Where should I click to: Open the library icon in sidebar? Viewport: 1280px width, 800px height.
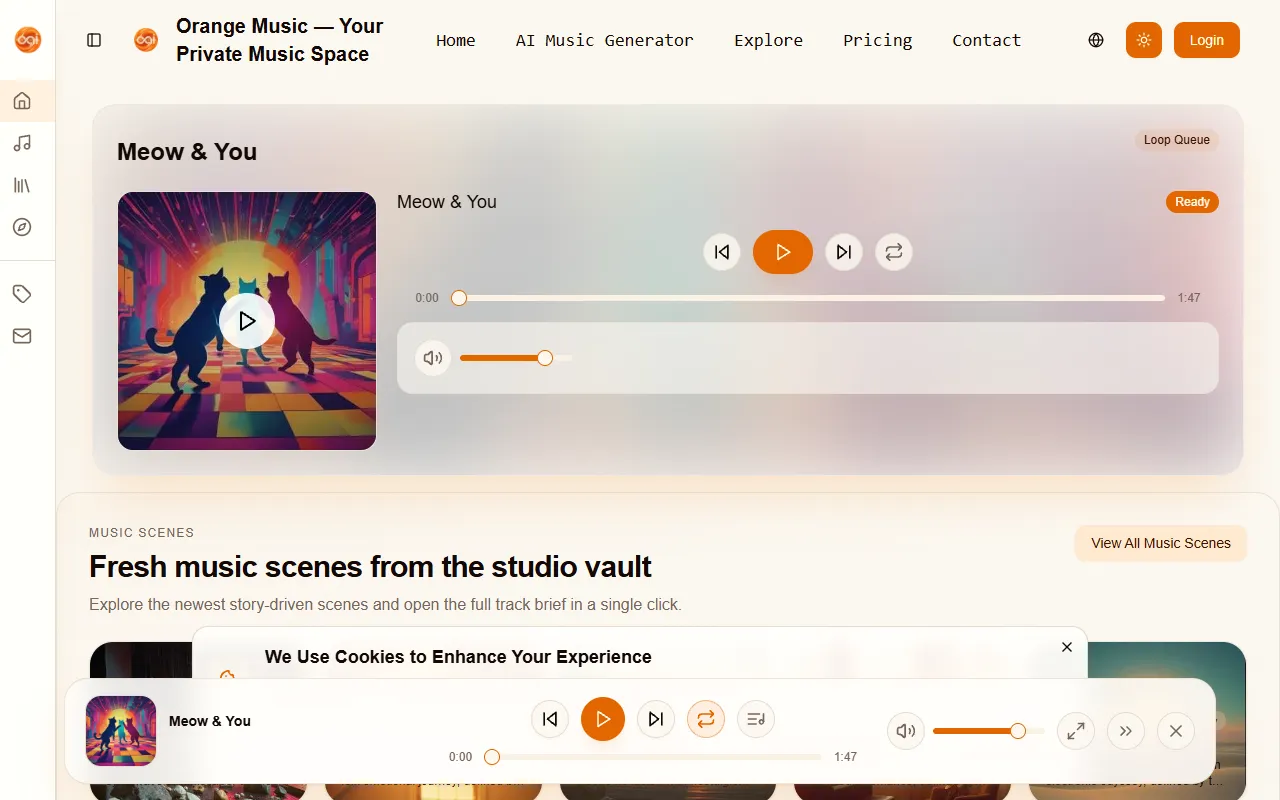[x=22, y=185]
